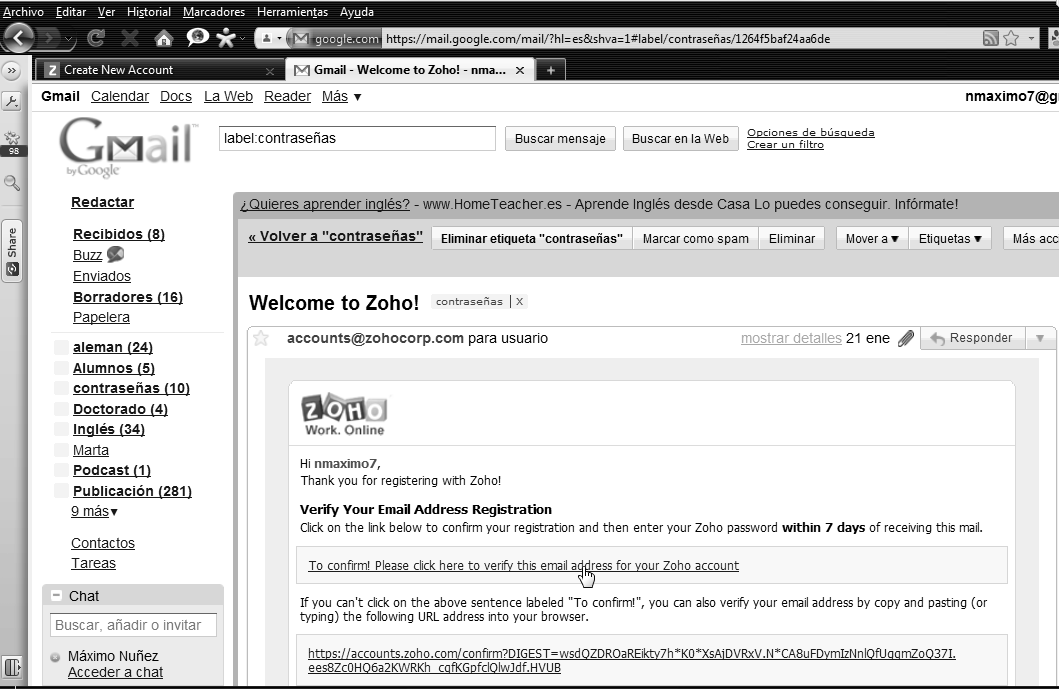Expand the arrow next to Responder

coord(1040,339)
